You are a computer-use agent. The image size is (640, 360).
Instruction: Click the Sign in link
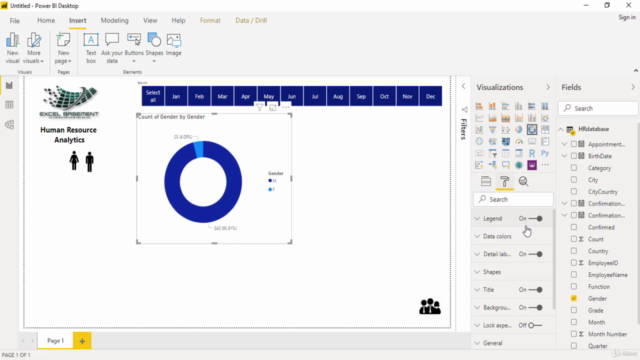[x=627, y=17]
